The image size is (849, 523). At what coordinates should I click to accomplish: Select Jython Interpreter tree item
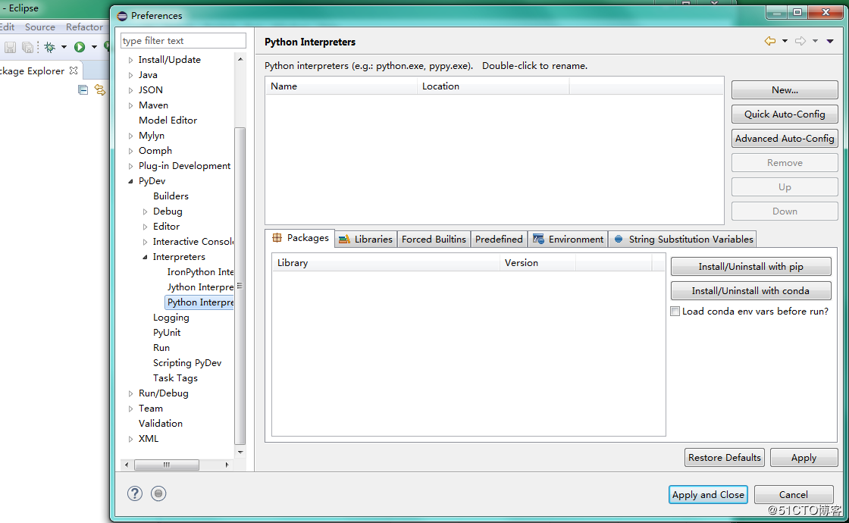point(200,287)
